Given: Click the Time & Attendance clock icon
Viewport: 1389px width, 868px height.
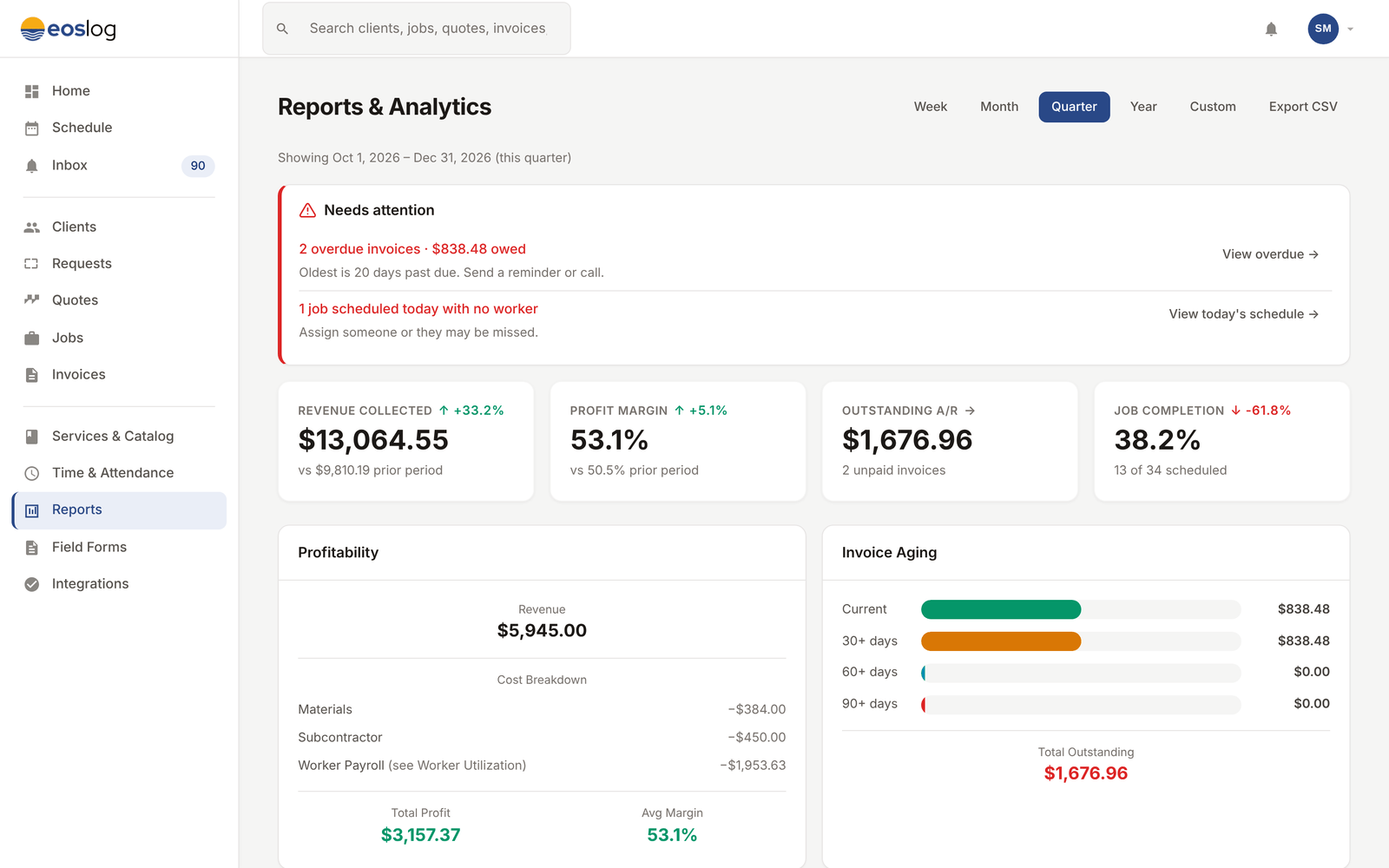Looking at the screenshot, I should [32, 473].
